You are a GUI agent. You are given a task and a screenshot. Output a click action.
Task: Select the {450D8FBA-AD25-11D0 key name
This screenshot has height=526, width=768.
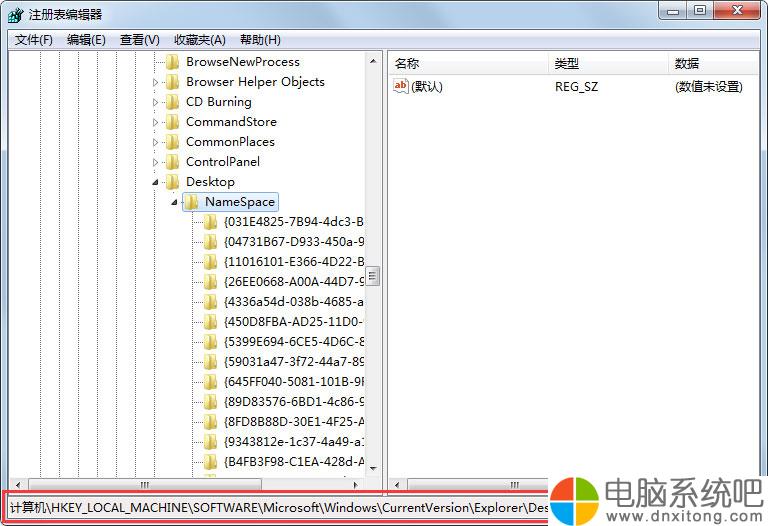(x=293, y=322)
